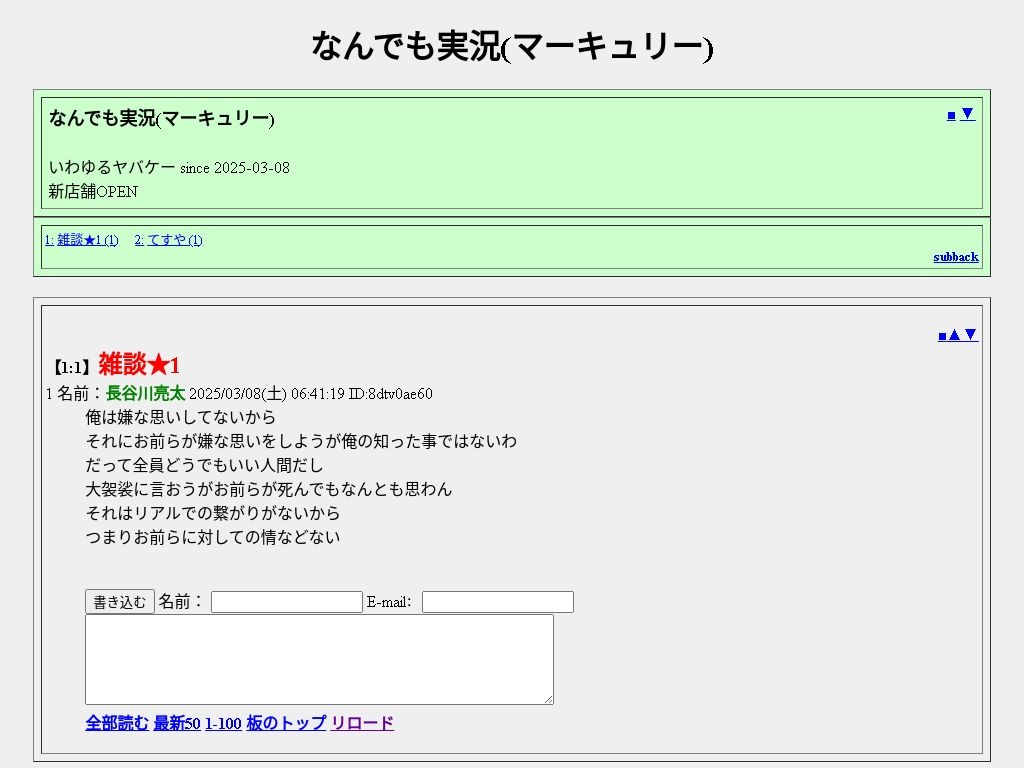Viewport: 1024px width, 768px height.
Task: Click the "1:" number link in the thread list
Action: [x=49, y=240]
